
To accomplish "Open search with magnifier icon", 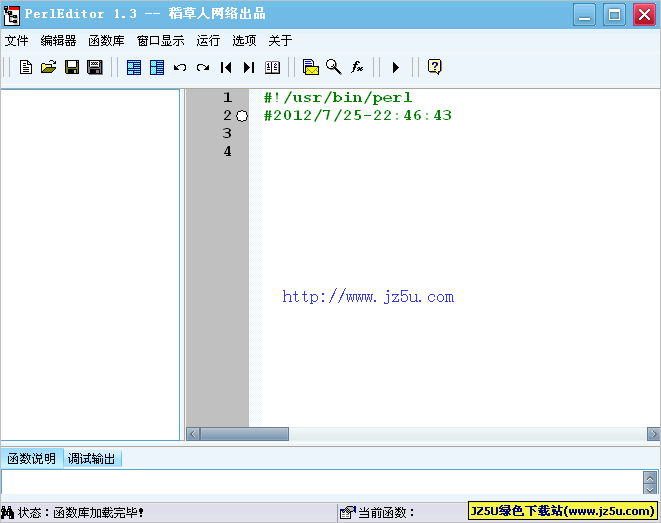I will pos(333,67).
